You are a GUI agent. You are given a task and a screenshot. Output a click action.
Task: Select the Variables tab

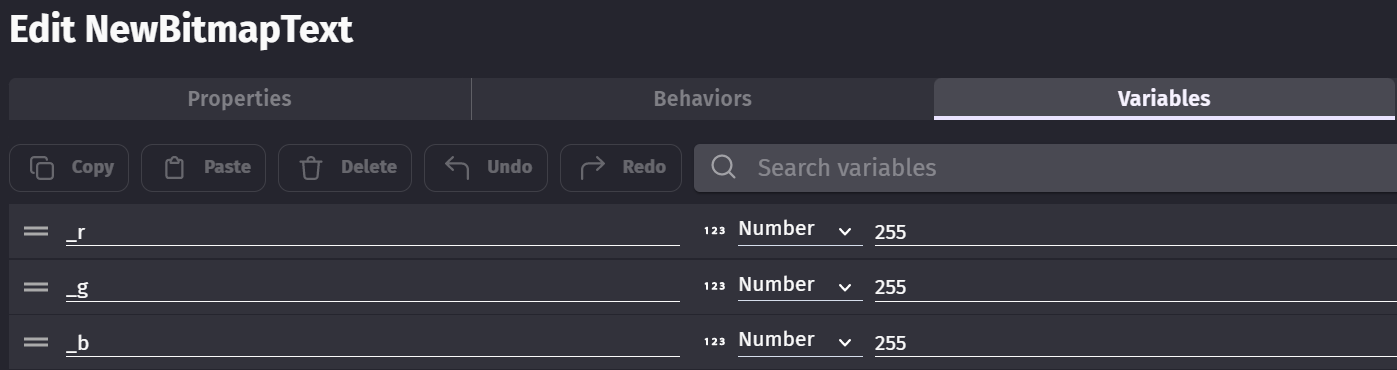click(x=1164, y=99)
